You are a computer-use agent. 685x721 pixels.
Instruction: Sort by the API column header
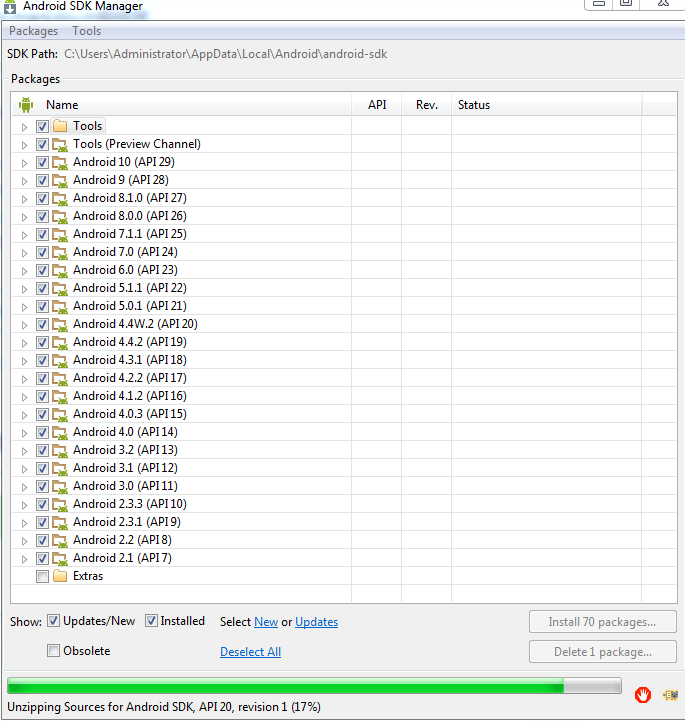[377, 105]
